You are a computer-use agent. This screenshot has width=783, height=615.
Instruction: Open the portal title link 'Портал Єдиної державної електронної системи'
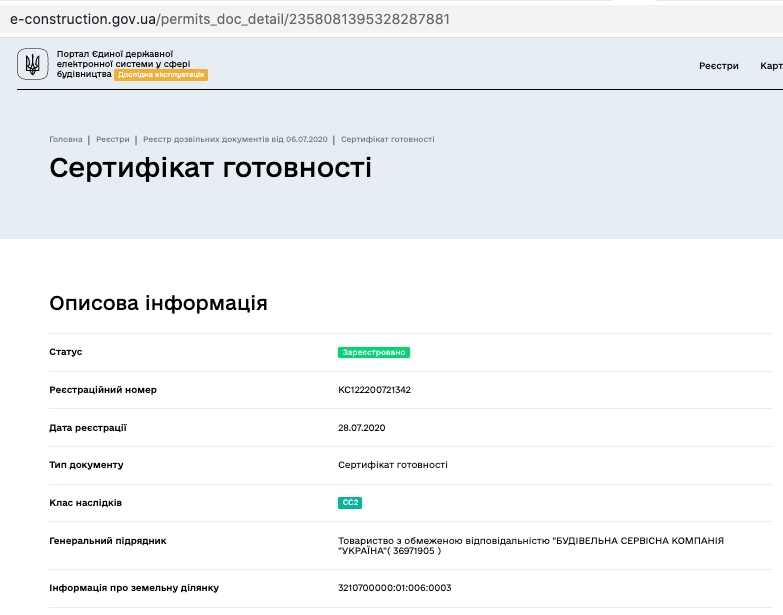(123, 64)
